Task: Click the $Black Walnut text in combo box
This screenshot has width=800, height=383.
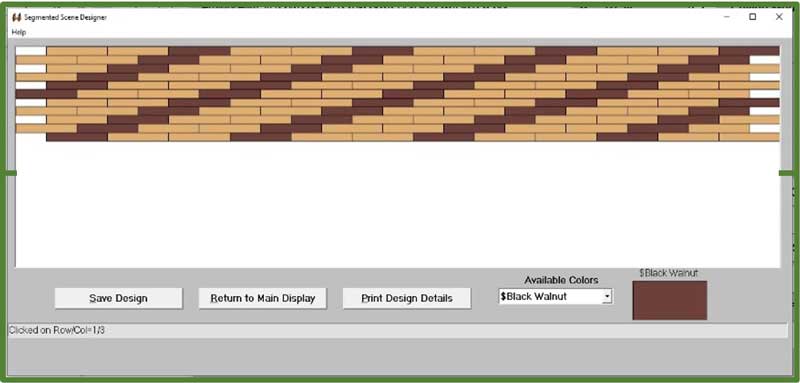Action: pyautogui.click(x=534, y=296)
